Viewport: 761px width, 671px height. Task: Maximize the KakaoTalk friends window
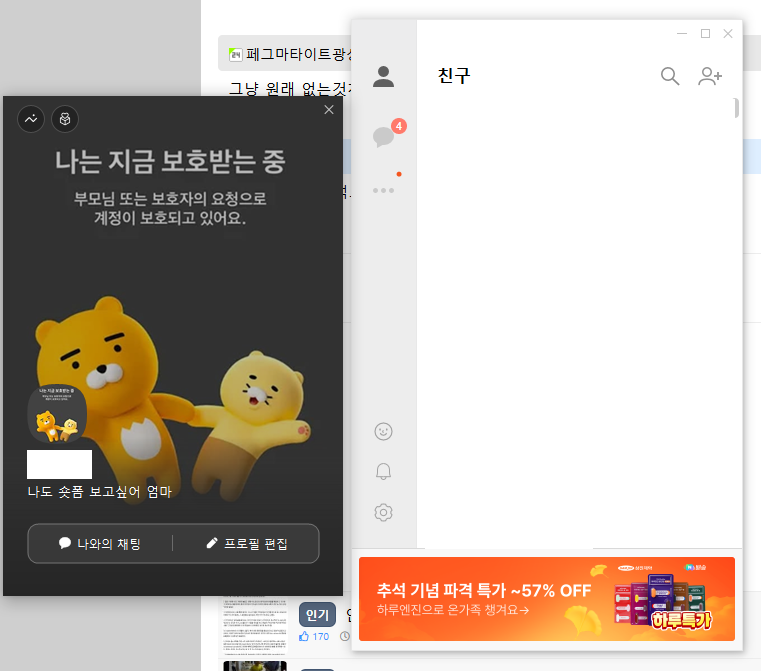pos(705,33)
